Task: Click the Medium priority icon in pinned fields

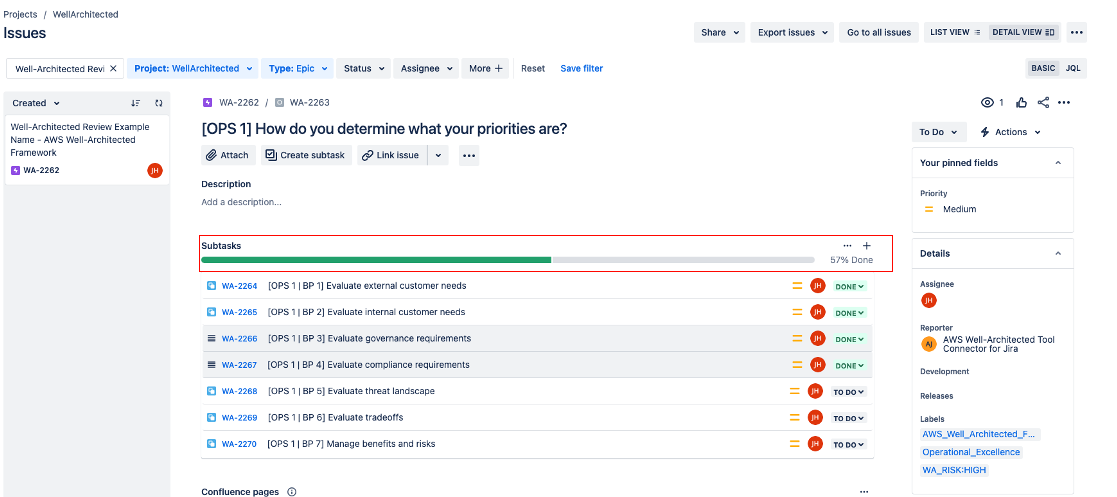Action: click(929, 209)
